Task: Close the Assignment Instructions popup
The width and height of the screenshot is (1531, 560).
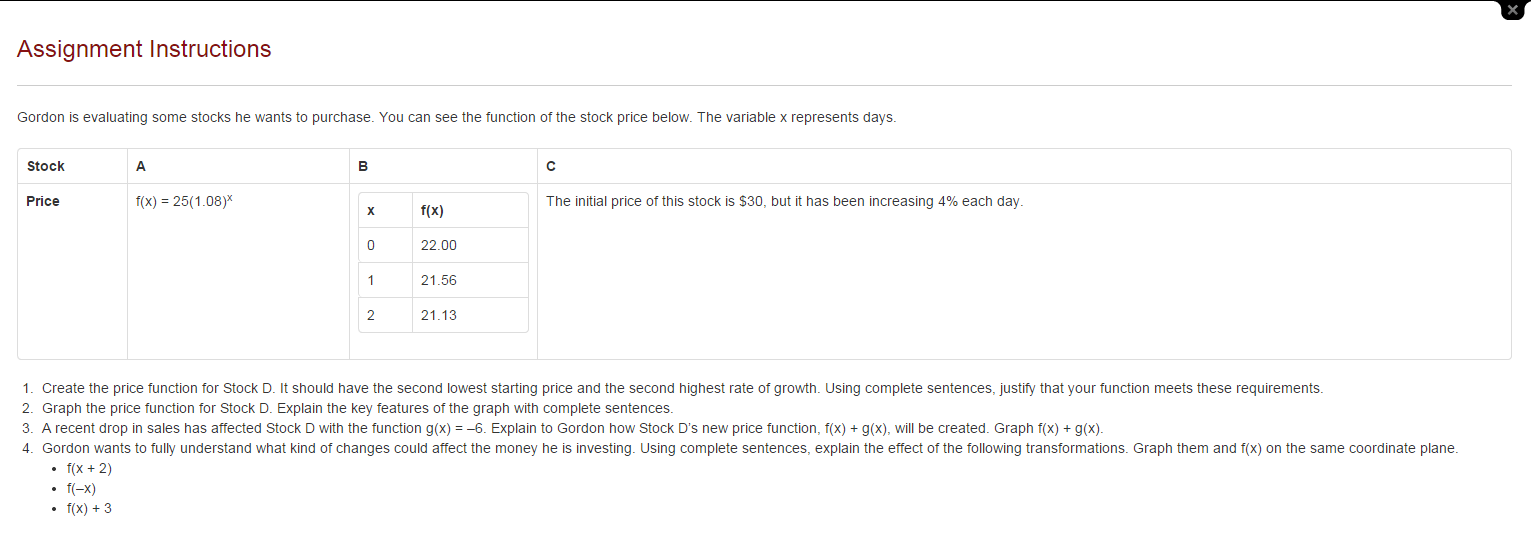Action: point(1514,8)
